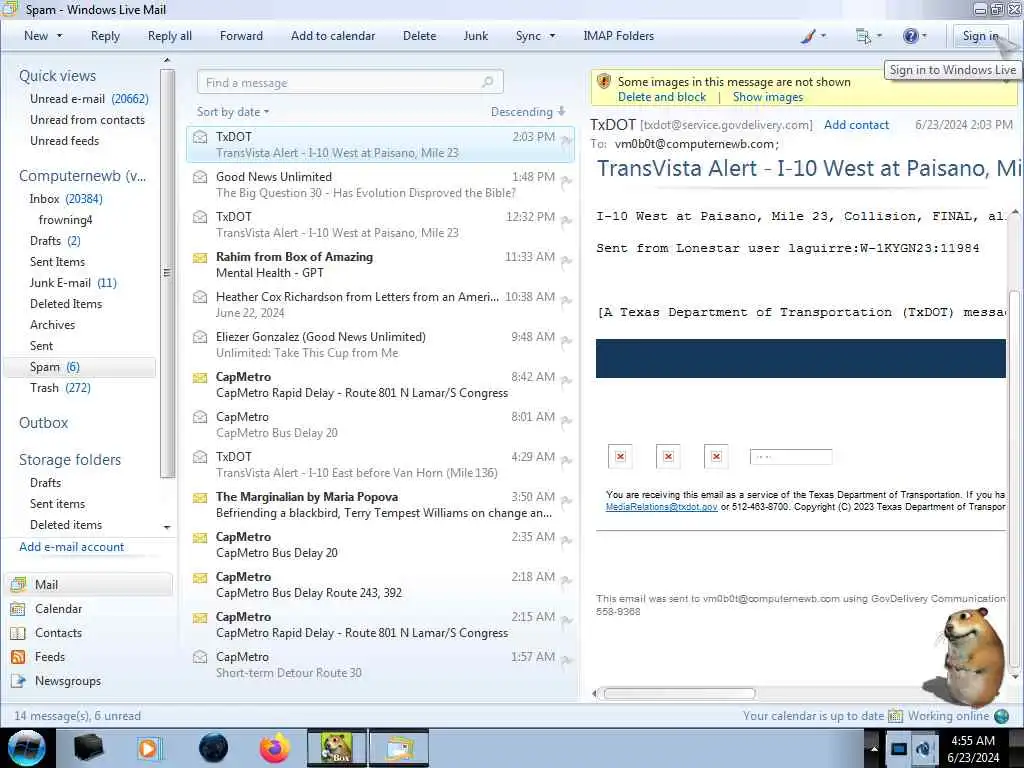Viewport: 1024px width, 768px height.
Task: Click unread envelope icon of Rahim message
Action: [200, 257]
